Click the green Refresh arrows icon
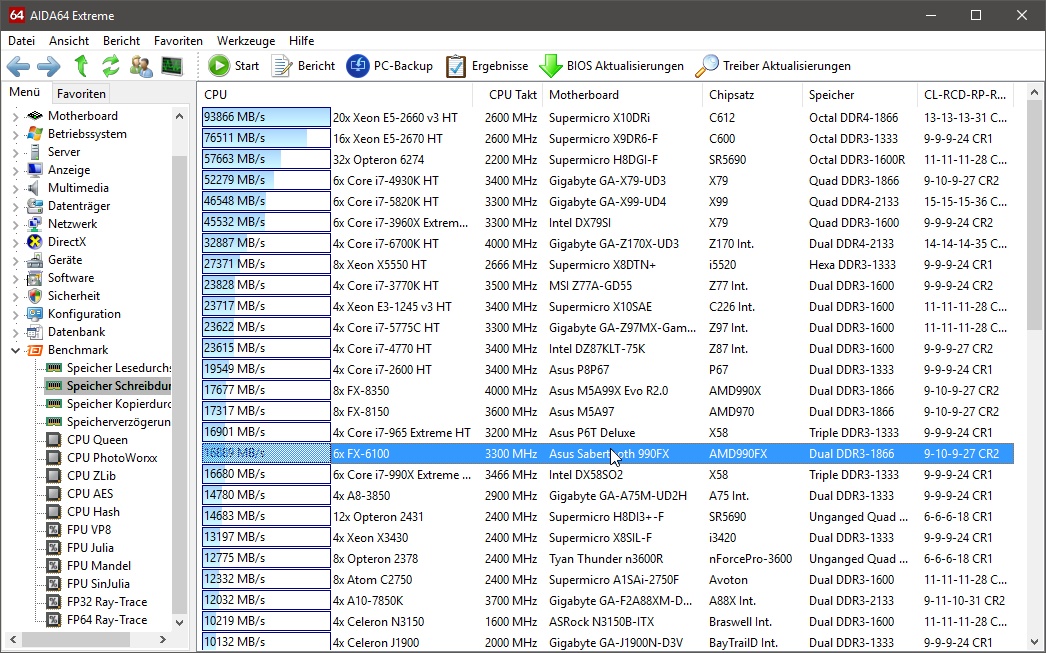The width and height of the screenshot is (1046, 653). pos(111,66)
